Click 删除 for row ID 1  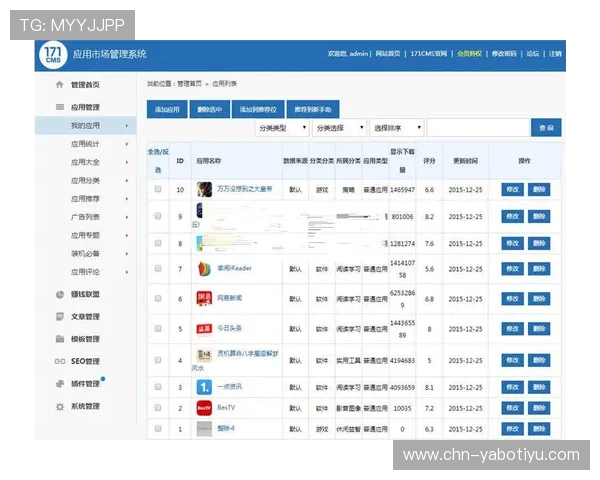pos(539,428)
